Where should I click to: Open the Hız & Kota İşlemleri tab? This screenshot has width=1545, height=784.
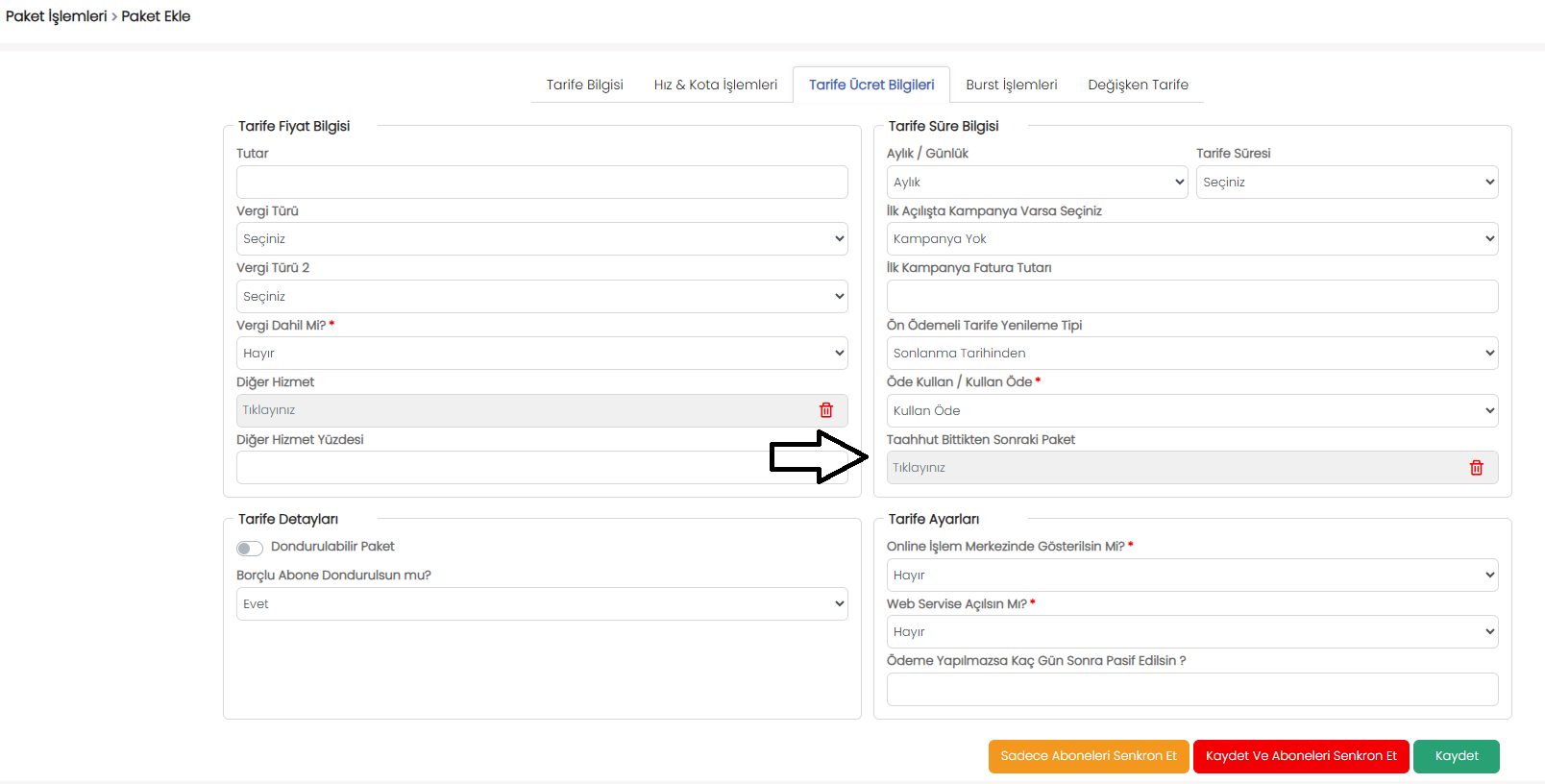point(715,85)
